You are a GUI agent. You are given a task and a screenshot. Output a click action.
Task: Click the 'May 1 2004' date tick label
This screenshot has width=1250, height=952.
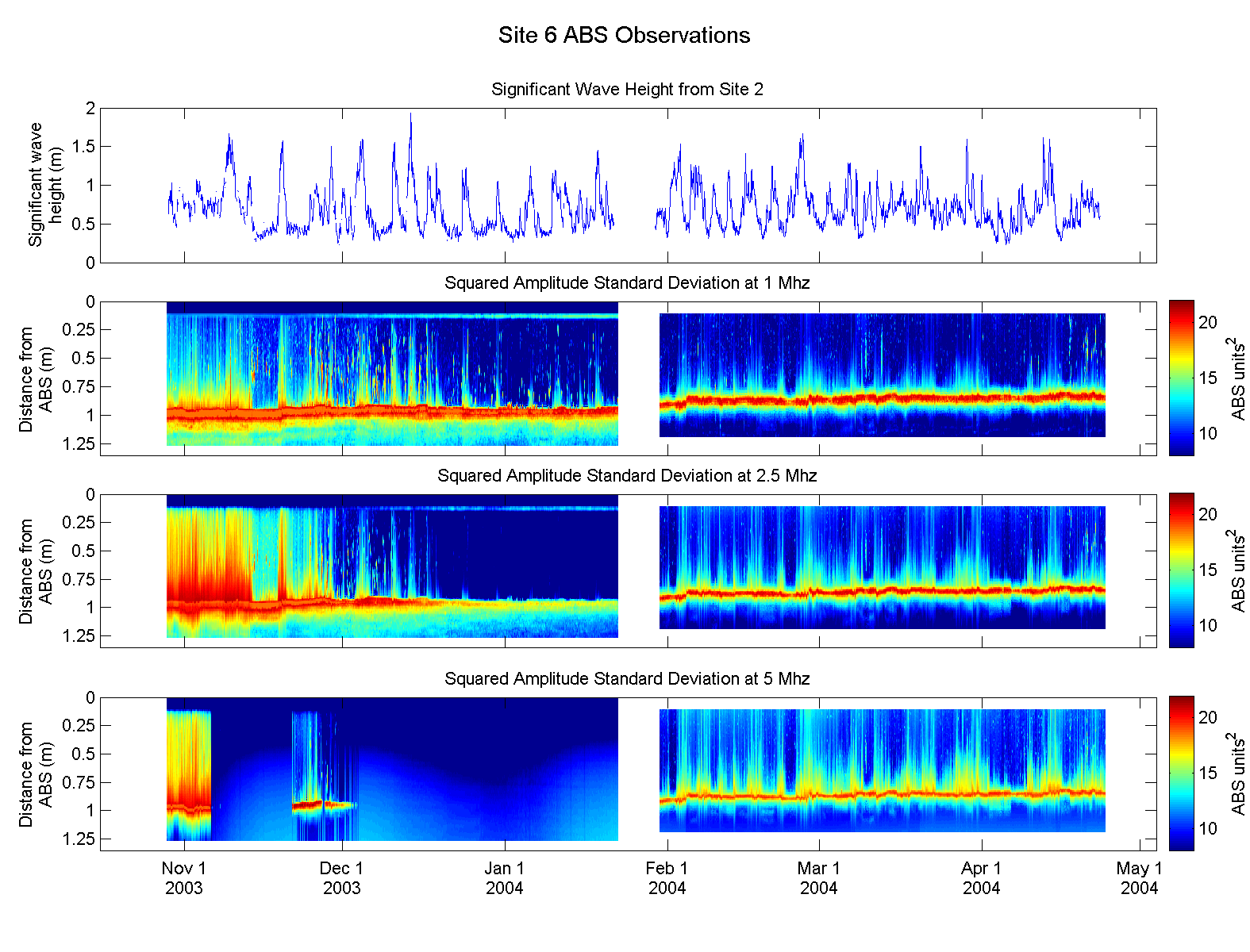[1139, 878]
